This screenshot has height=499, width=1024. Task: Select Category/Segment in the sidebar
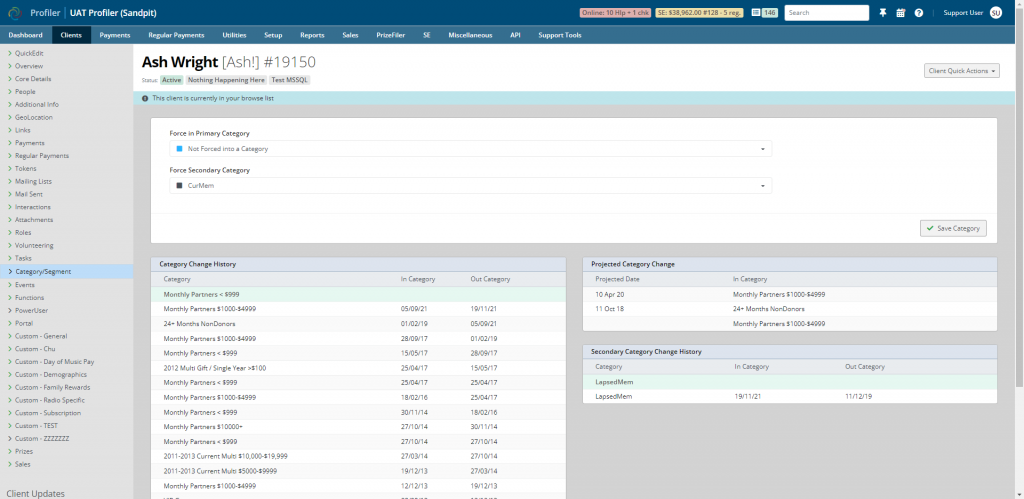(x=66, y=272)
